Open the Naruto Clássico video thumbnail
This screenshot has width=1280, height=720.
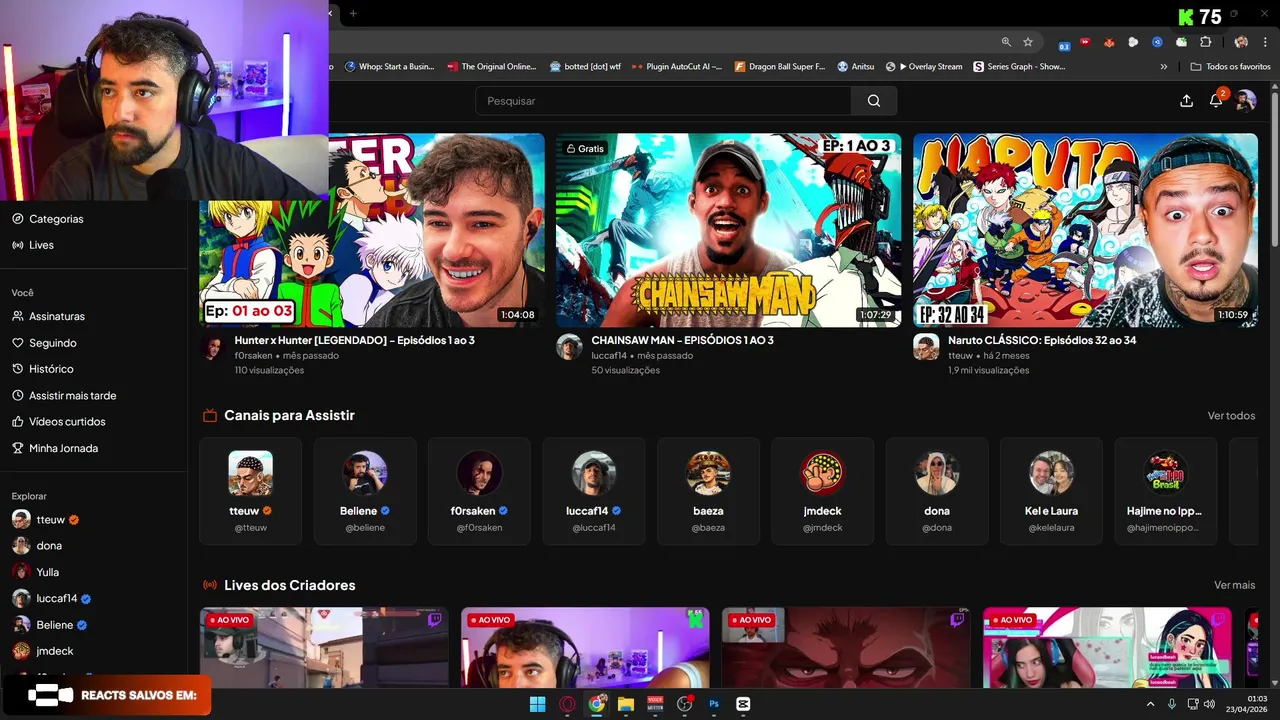(1085, 230)
